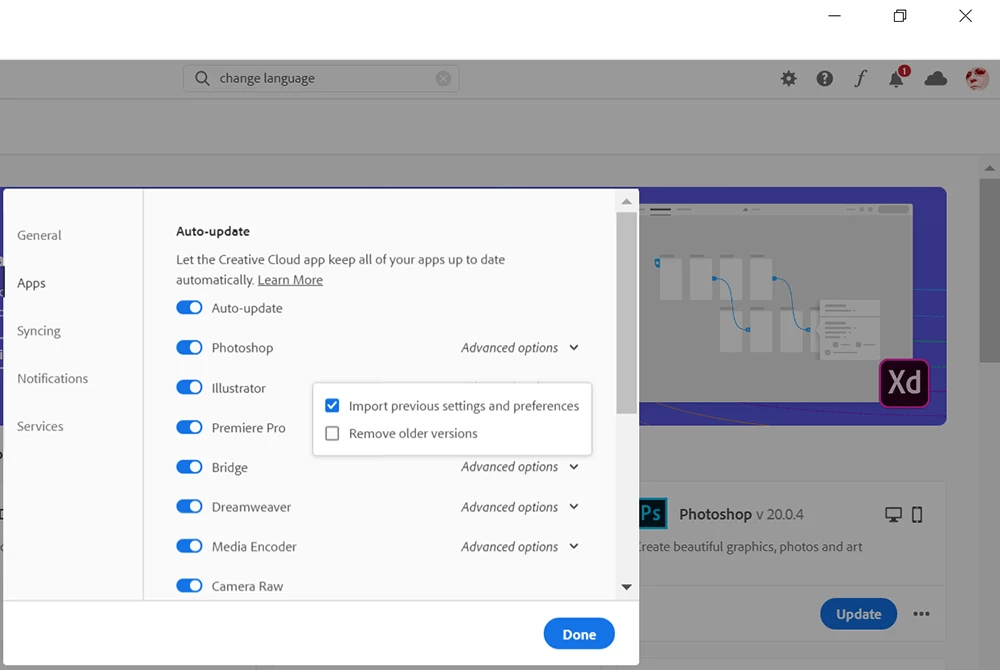Click the mobile device icon for Photoshop
The width and height of the screenshot is (1000, 670).
(917, 514)
